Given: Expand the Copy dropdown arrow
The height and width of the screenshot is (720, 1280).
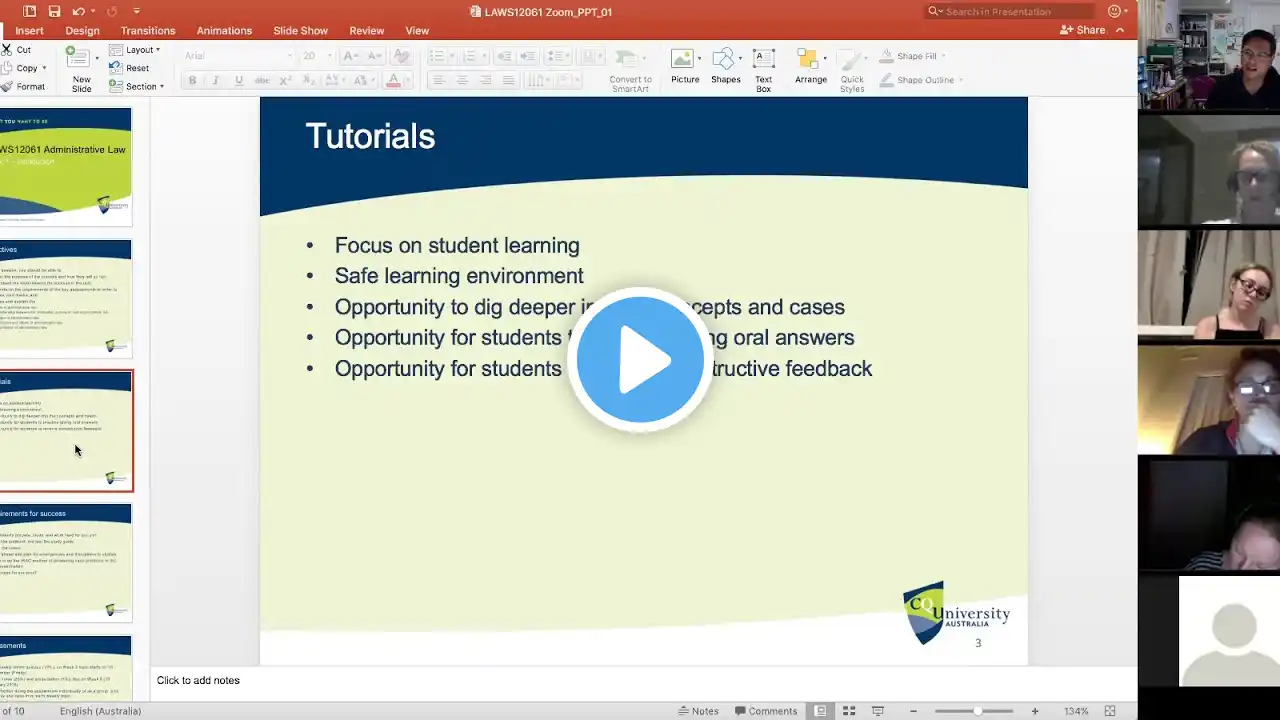Looking at the screenshot, I should 44,68.
